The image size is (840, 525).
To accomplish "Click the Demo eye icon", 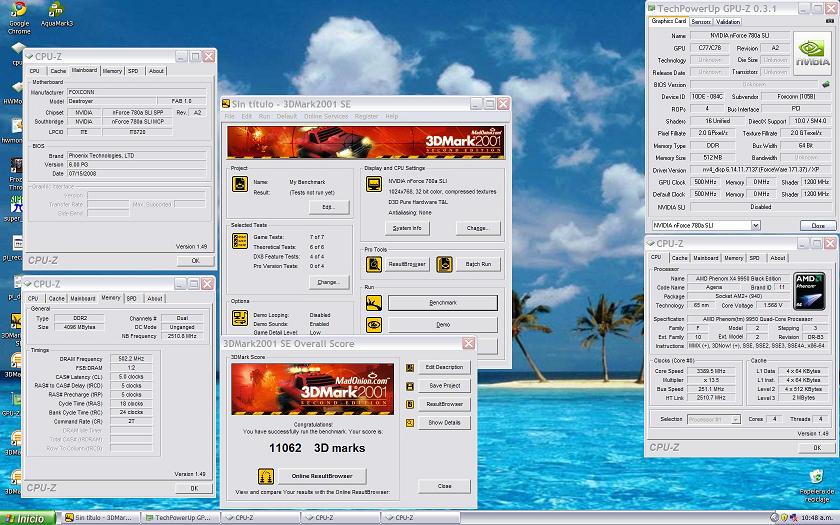I will 373,325.
